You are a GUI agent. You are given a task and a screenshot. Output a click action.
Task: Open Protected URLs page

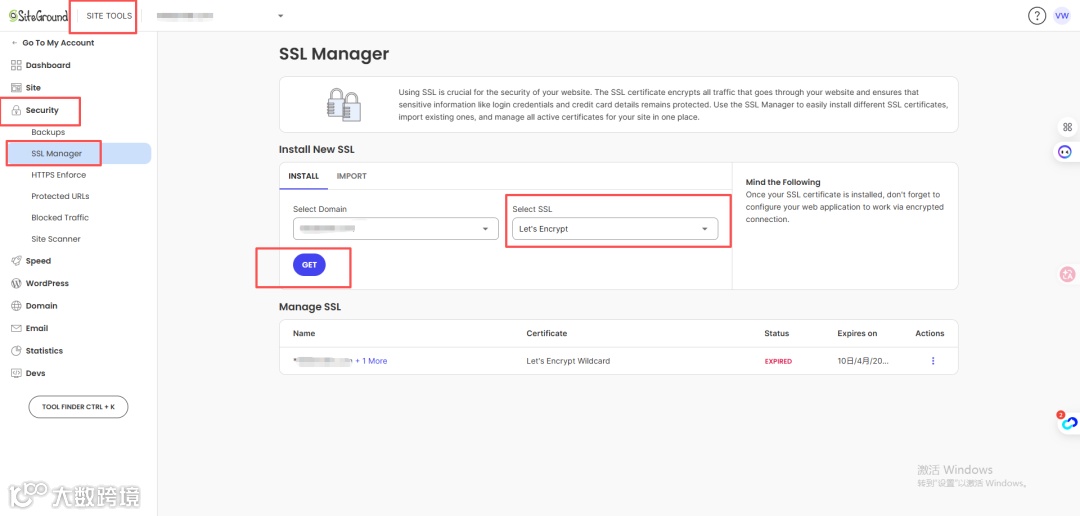pyautogui.click(x=60, y=196)
